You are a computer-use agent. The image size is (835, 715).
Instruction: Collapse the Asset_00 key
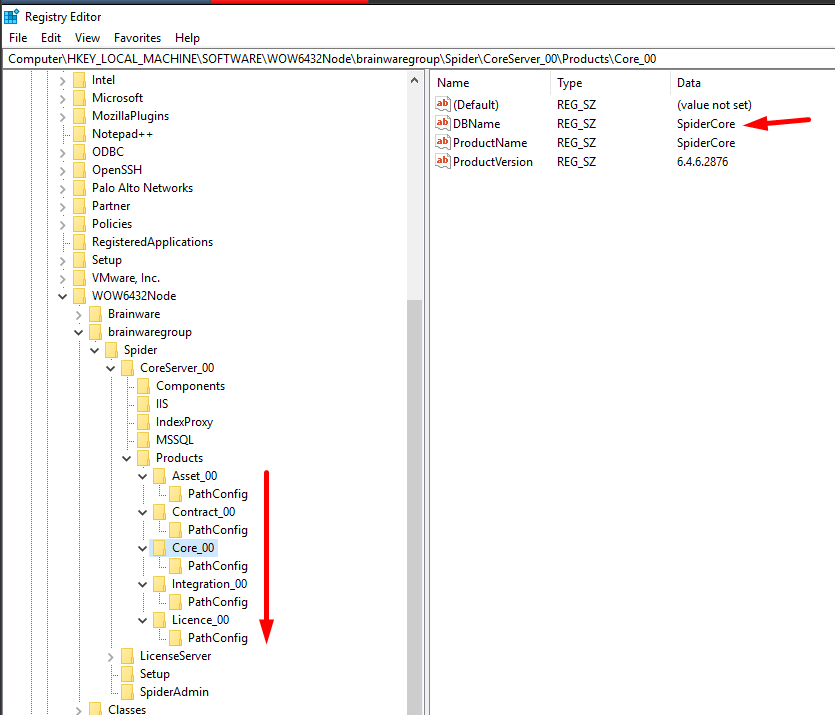coord(142,476)
